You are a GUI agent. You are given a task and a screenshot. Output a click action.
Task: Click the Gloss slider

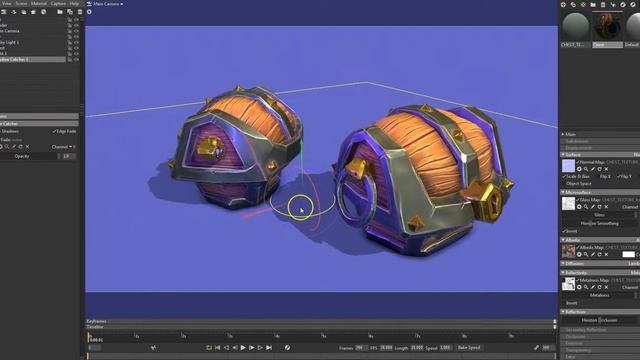pos(599,215)
